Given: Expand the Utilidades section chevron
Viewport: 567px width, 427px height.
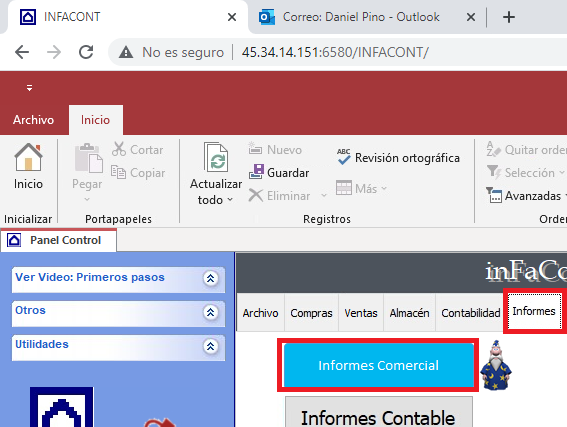Looking at the screenshot, I should click(210, 346).
